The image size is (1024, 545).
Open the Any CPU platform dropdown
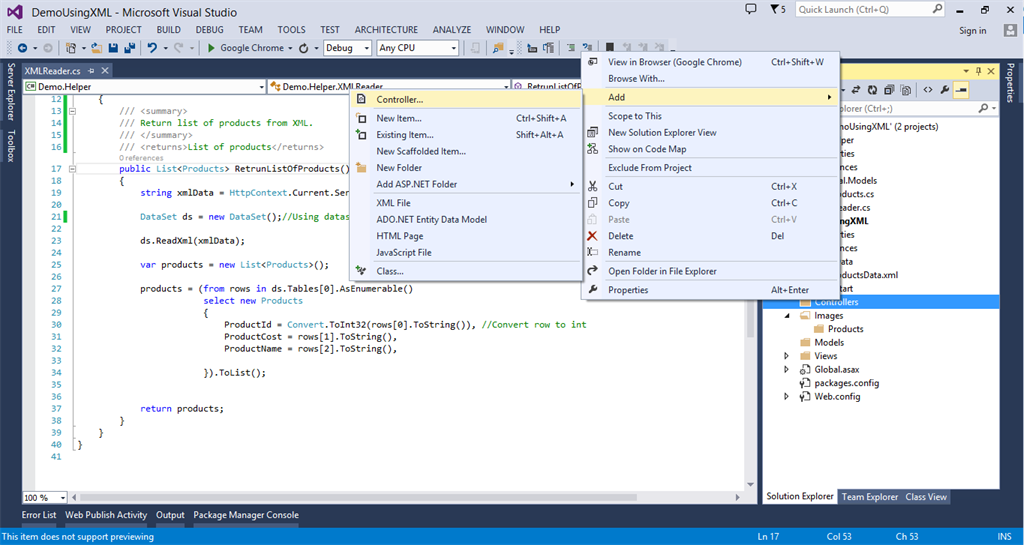(x=417, y=48)
